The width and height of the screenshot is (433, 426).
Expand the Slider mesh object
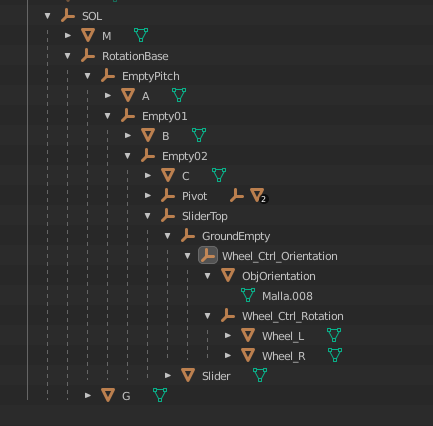pyautogui.click(x=168, y=375)
